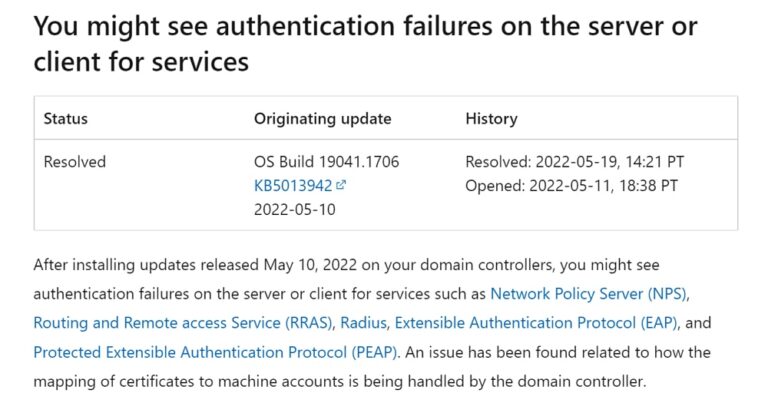The height and width of the screenshot is (406, 768).
Task: Click the Resolved: 2022-05-19 history entry
Action: tap(575, 162)
